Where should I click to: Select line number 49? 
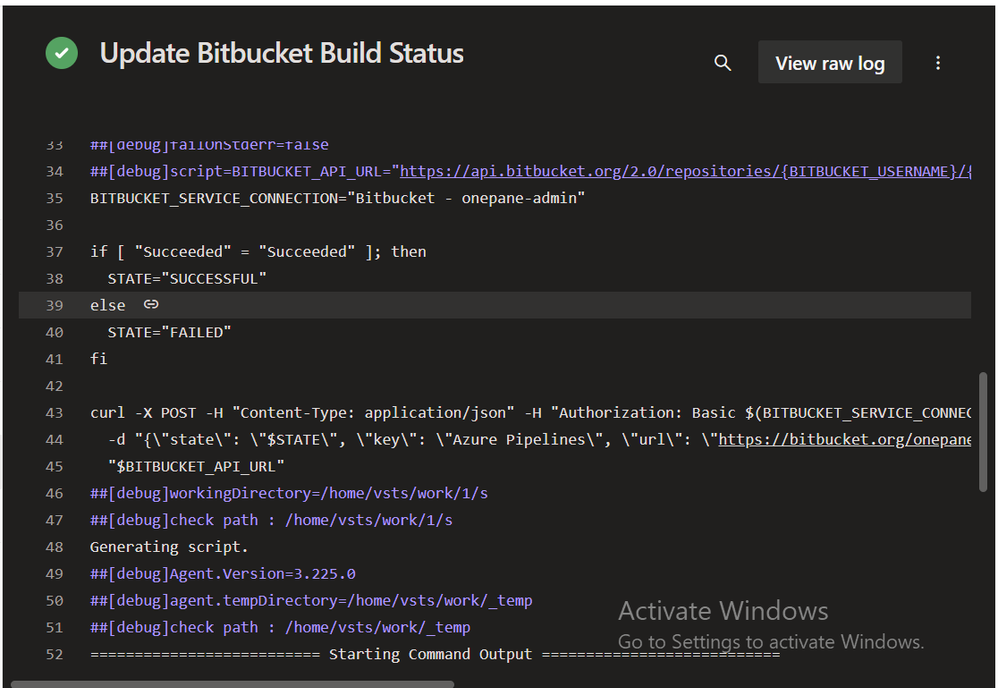tap(55, 573)
